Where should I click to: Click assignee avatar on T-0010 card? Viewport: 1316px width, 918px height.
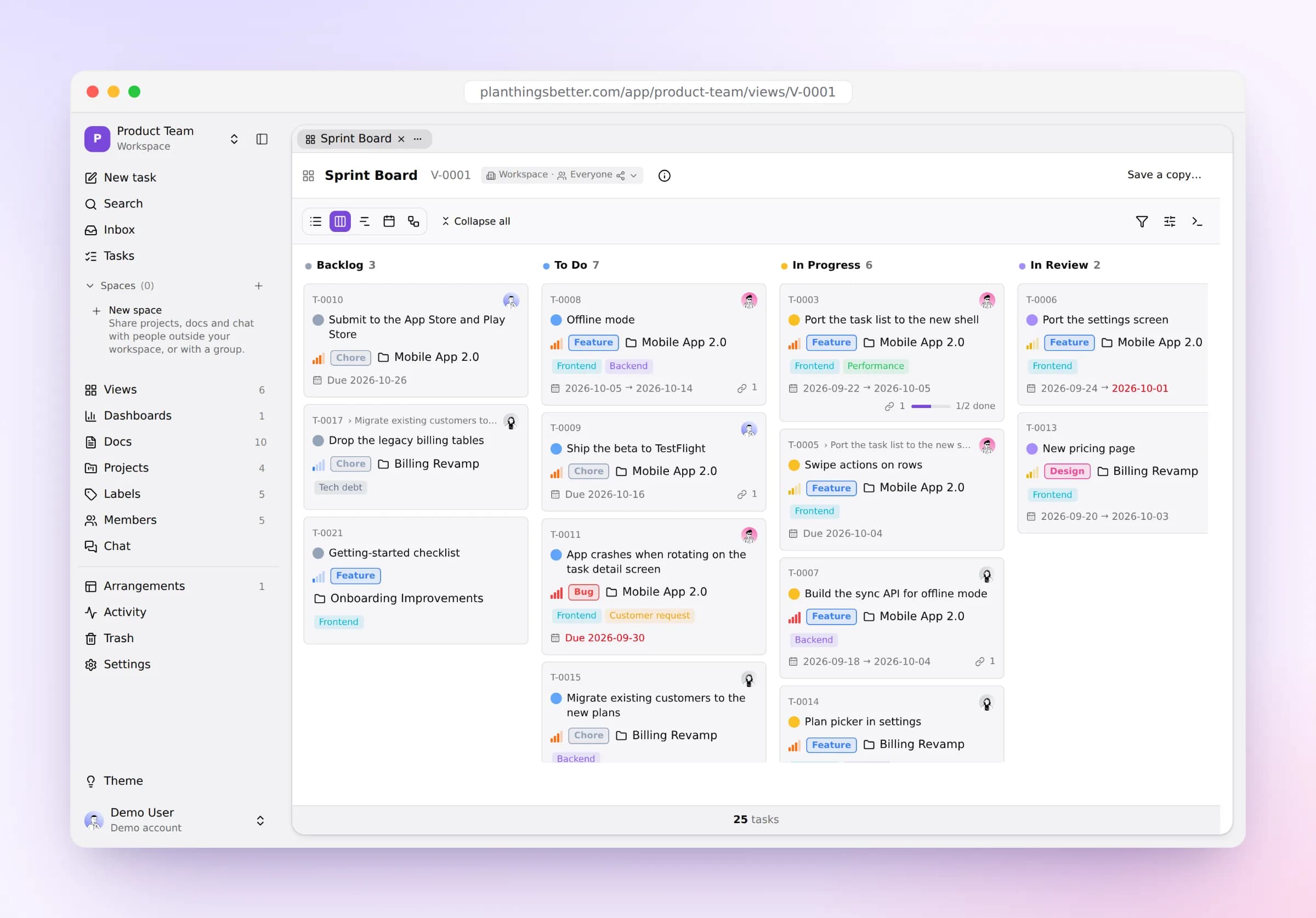coord(511,301)
